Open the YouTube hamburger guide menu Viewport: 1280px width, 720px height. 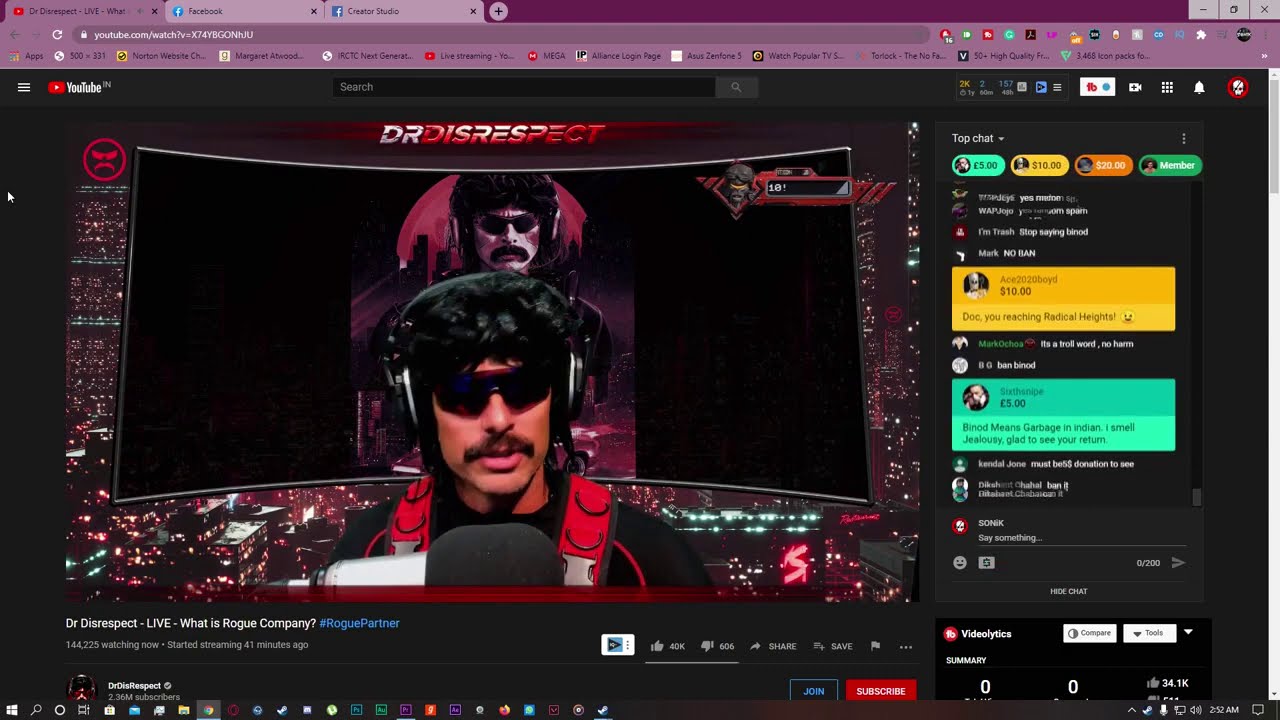click(24, 87)
